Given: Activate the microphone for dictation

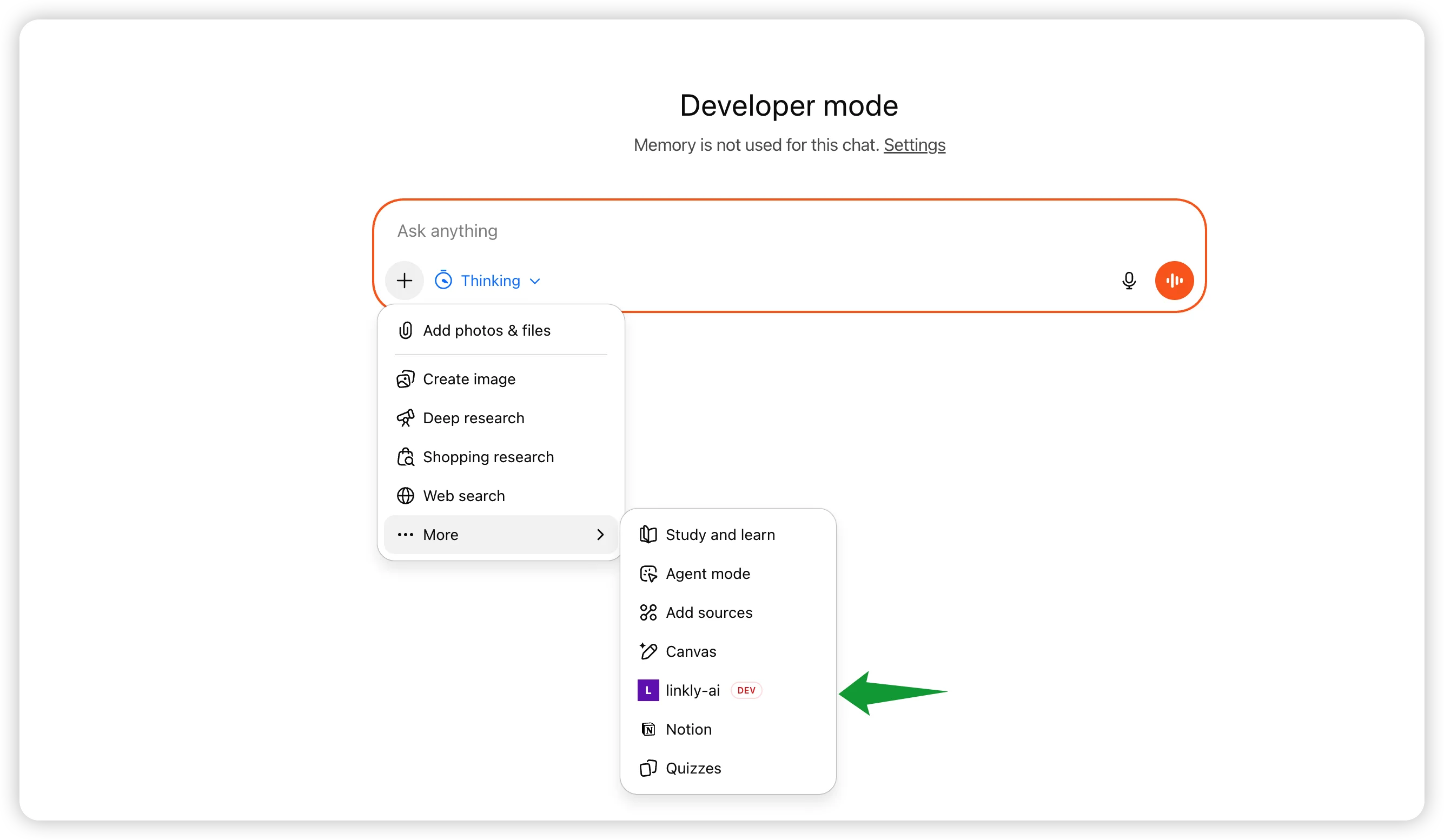Looking at the screenshot, I should (1129, 281).
